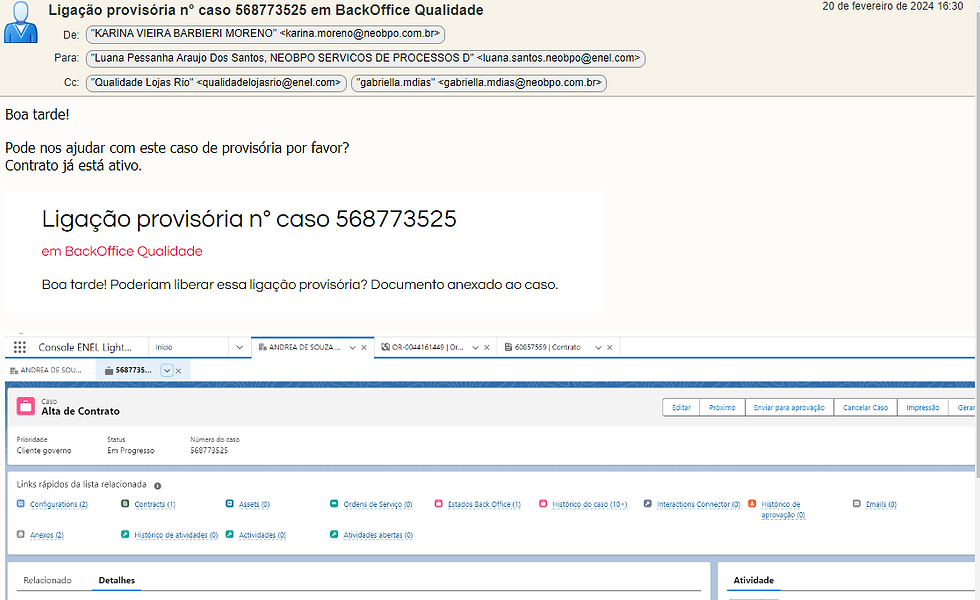The height and width of the screenshot is (600, 980).
Task: Open Interactions Connector (0) link
Action: point(699,504)
